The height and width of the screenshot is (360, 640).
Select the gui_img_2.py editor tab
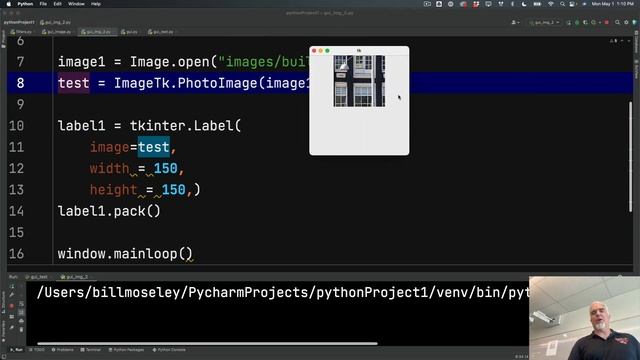point(97,31)
